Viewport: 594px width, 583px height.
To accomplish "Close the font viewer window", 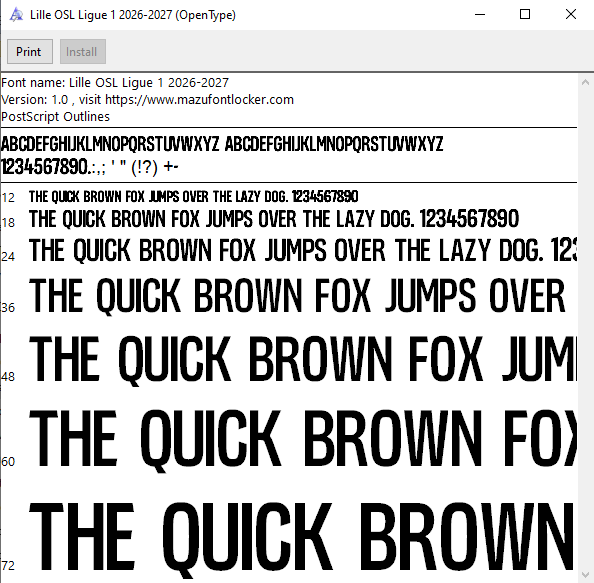I will pyautogui.click(x=571, y=15).
